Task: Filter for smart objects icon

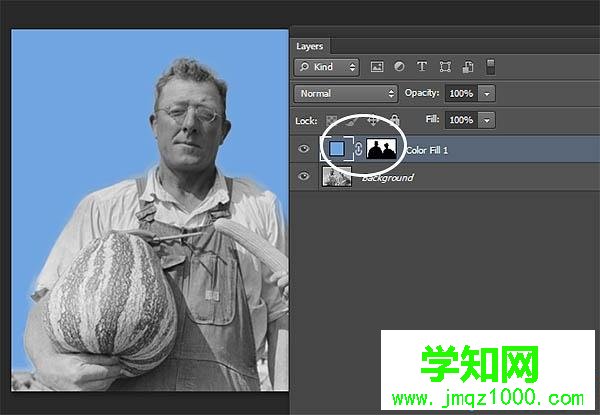Action: 468,67
